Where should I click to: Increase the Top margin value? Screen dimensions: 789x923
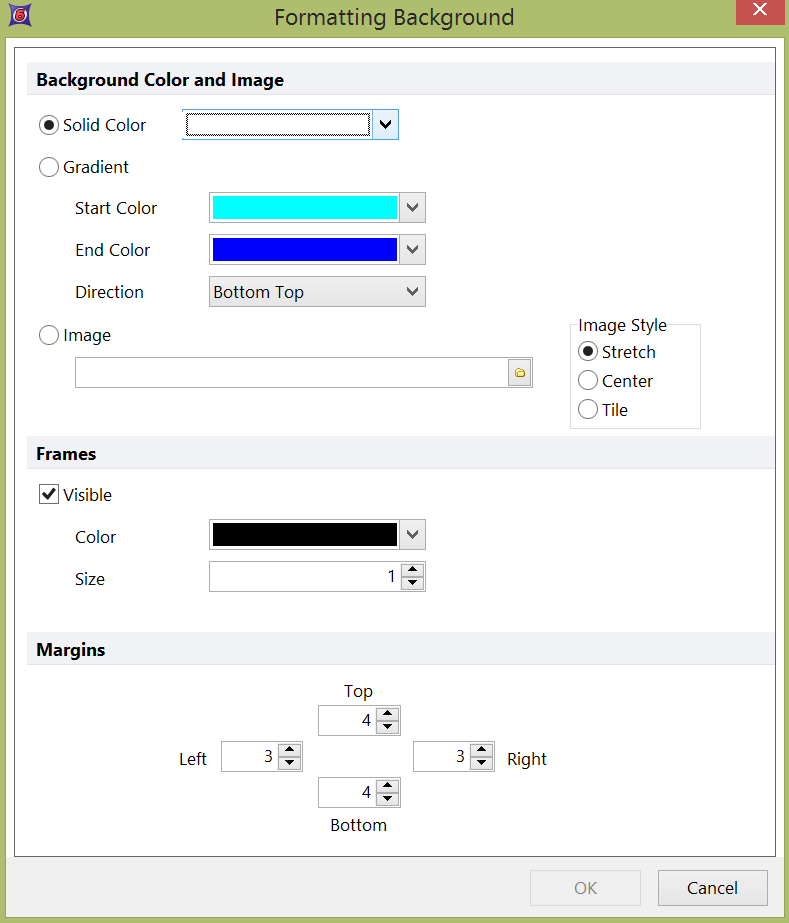(388, 714)
